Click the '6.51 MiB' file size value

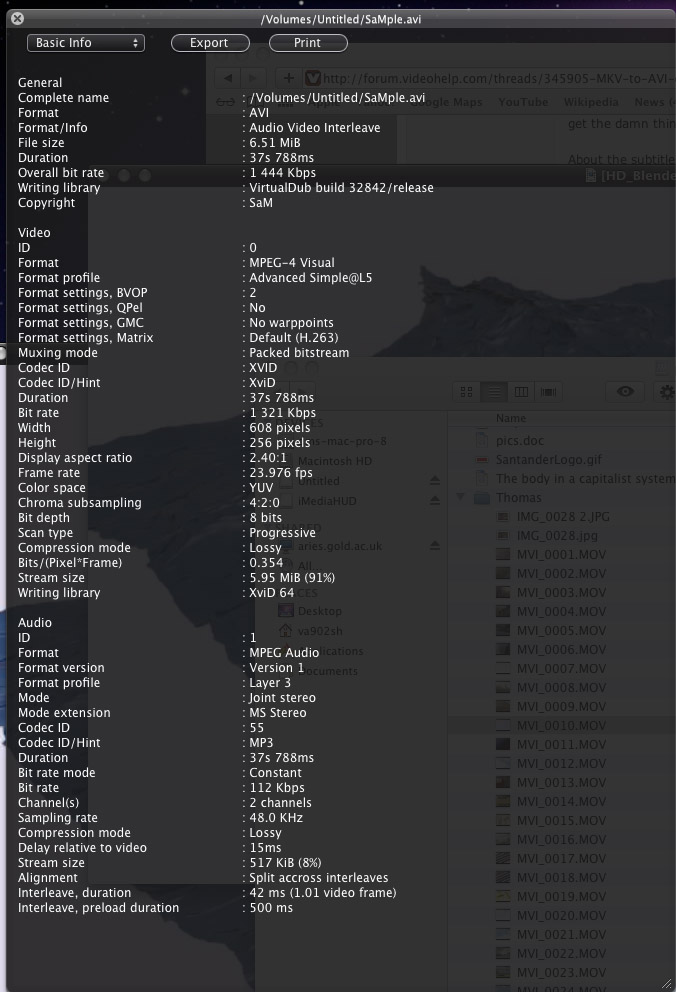coord(274,142)
